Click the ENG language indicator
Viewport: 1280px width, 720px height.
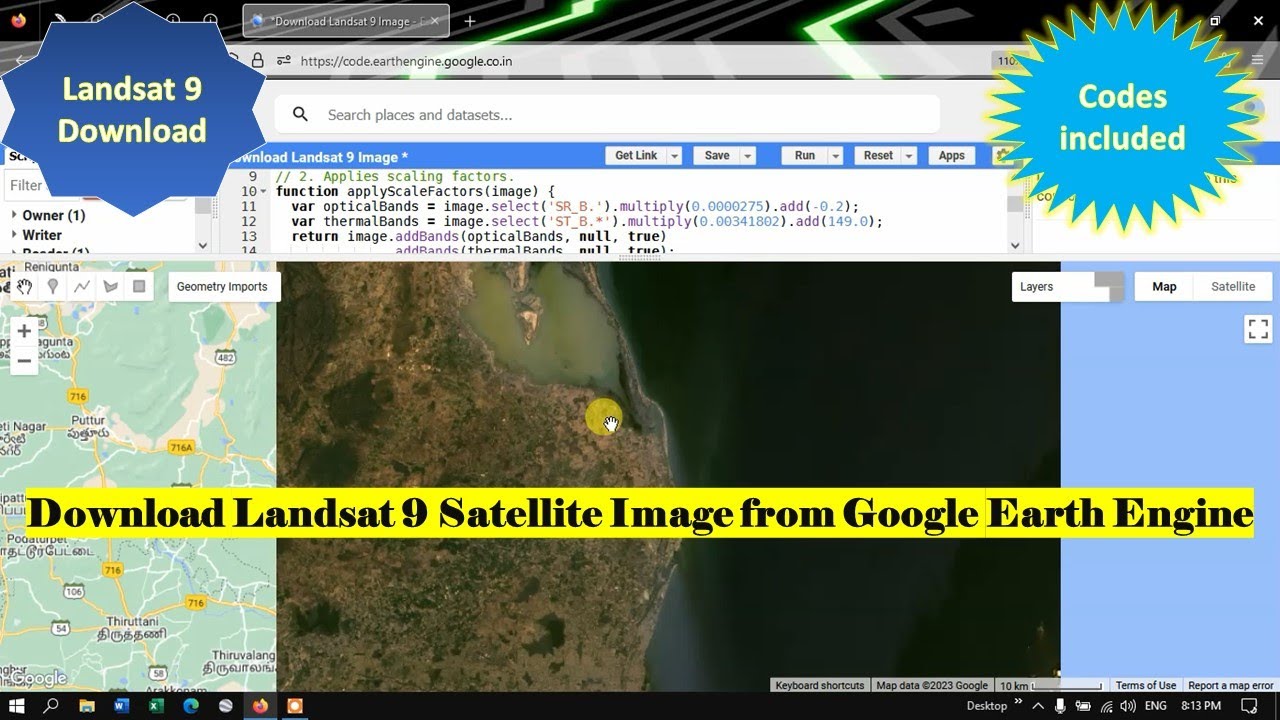(1156, 705)
